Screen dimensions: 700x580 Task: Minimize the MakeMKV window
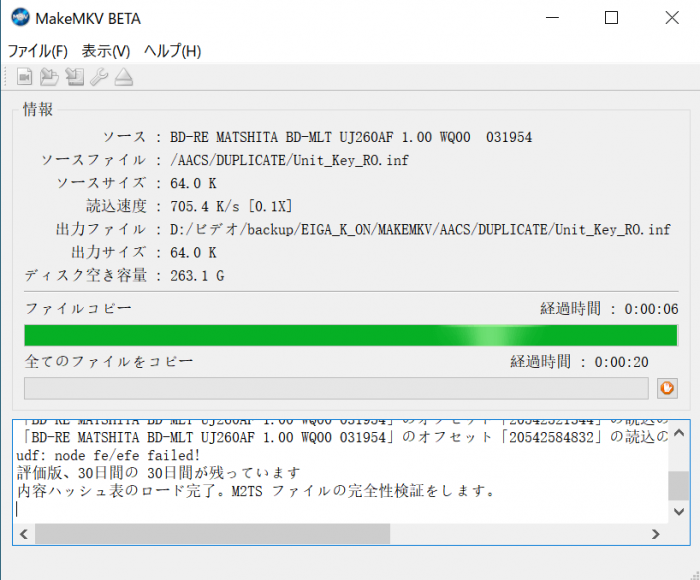552,18
